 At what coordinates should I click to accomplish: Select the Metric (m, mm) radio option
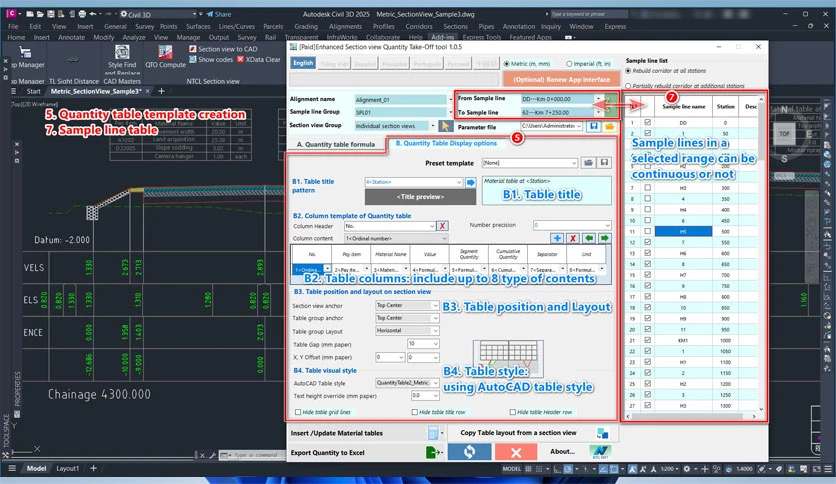click(x=507, y=63)
